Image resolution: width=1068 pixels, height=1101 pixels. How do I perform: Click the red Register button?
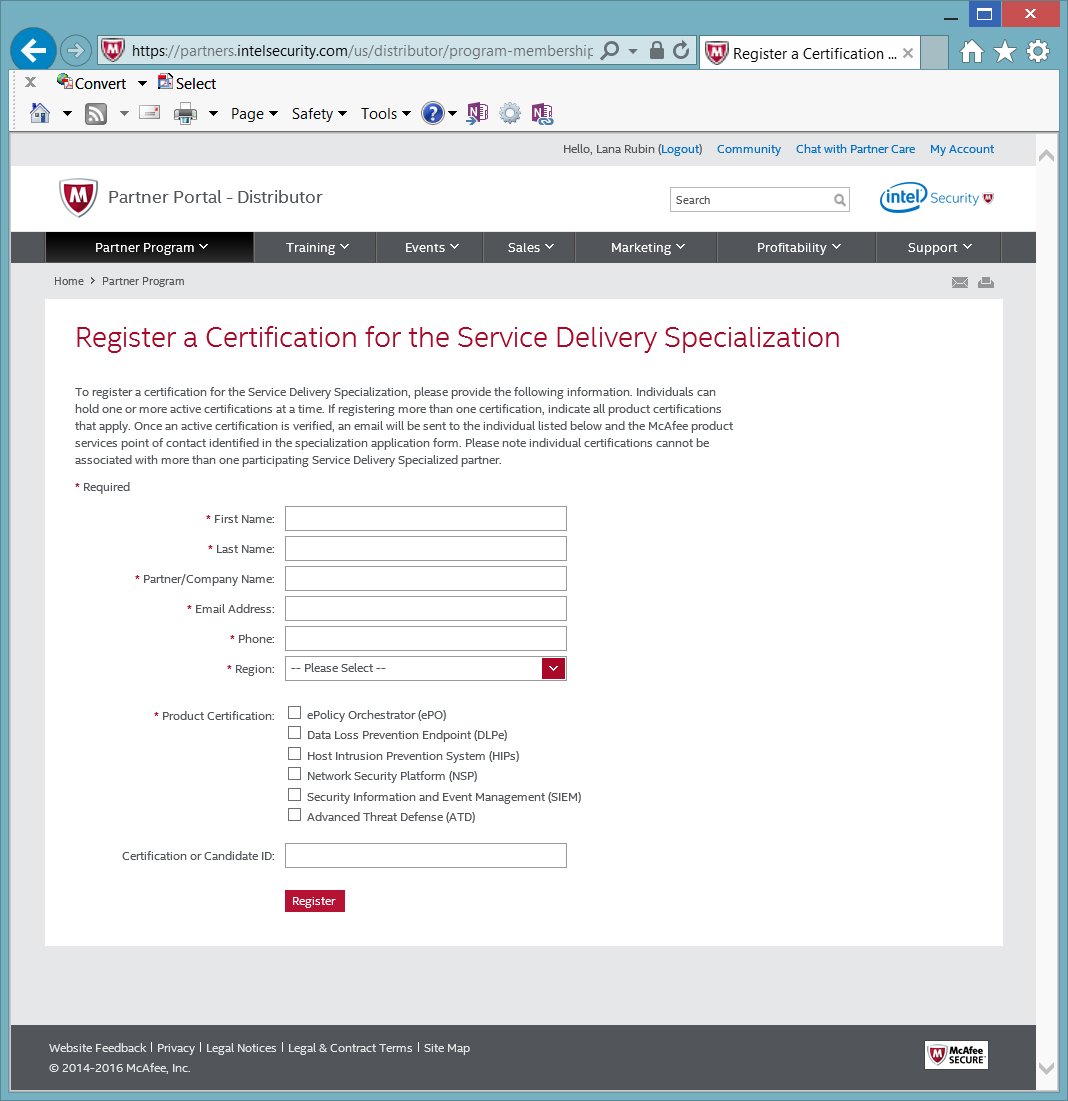[x=314, y=901]
